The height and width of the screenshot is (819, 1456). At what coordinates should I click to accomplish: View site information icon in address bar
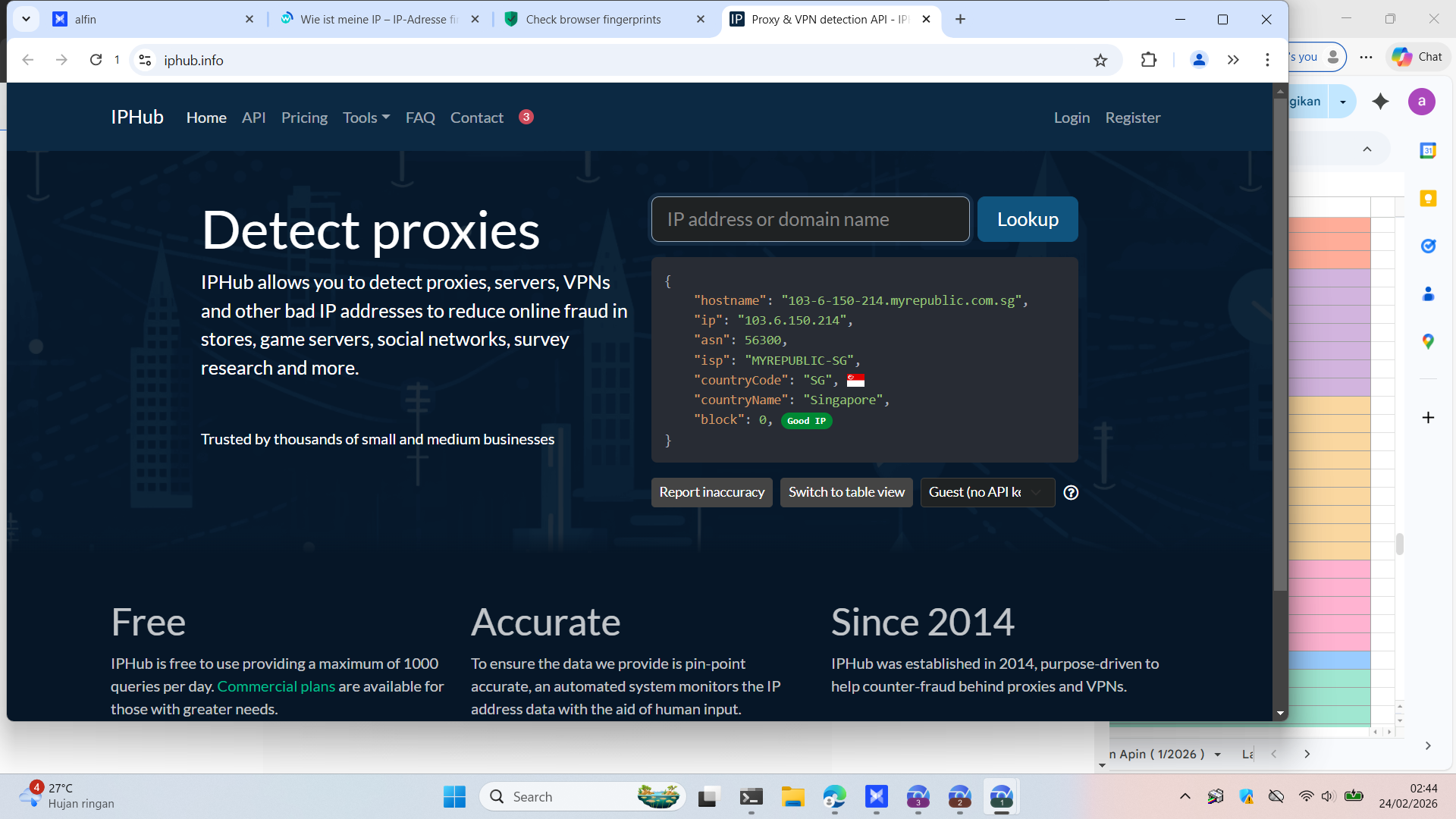pyautogui.click(x=146, y=60)
